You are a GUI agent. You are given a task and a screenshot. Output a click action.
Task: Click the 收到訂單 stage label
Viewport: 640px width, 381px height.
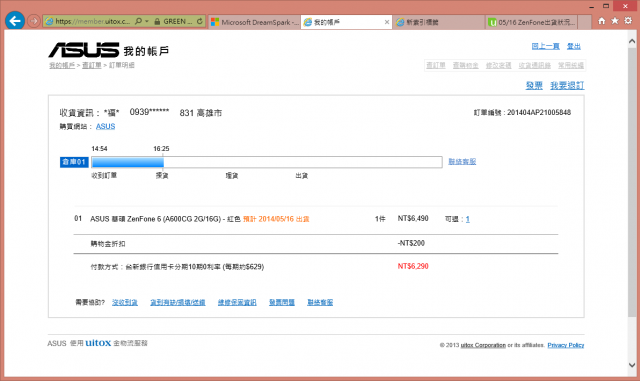pos(104,176)
